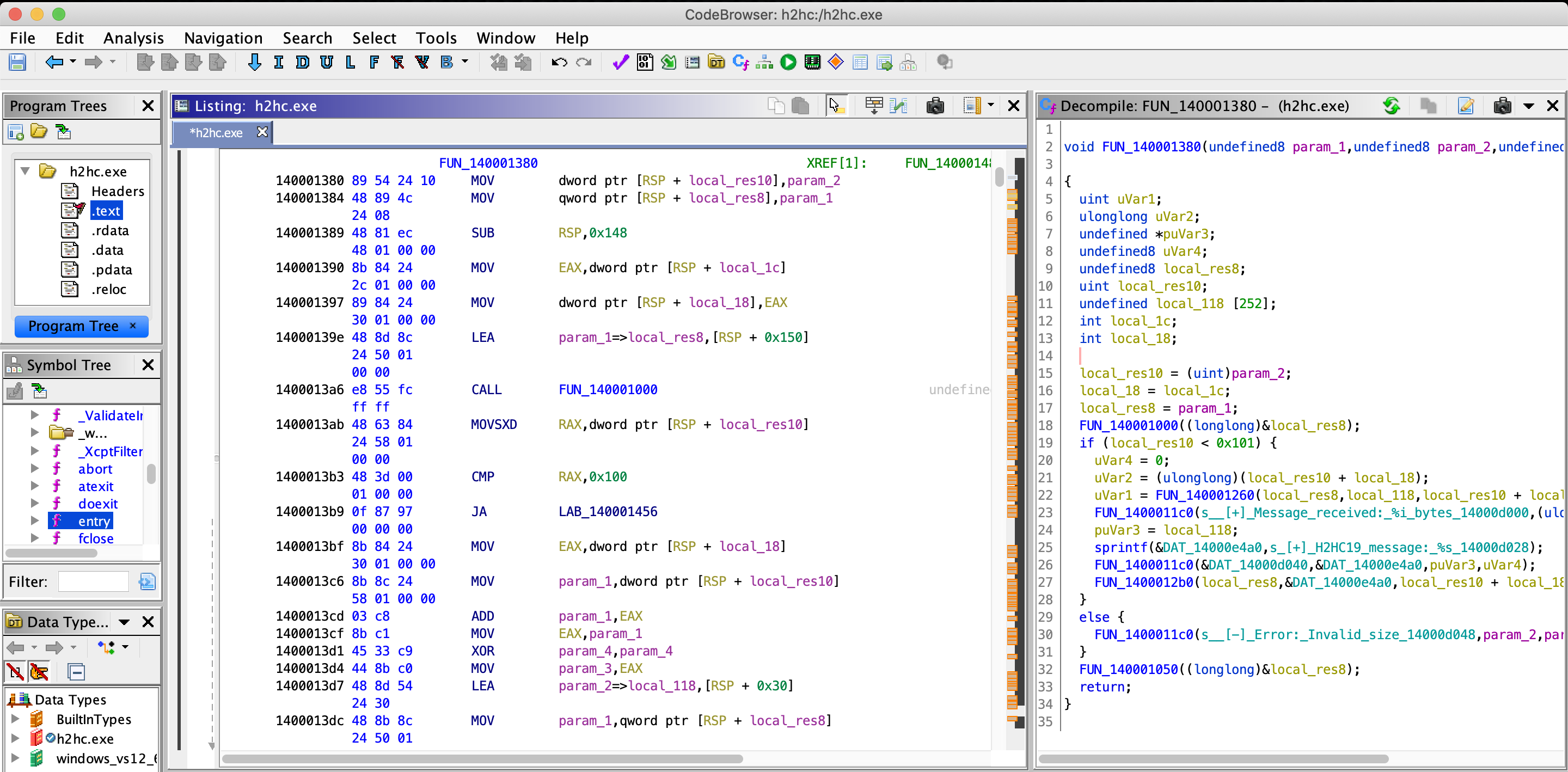Click the Symbol Tree Filter text field
Image resolution: width=1568 pixels, height=772 pixels.
[93, 582]
